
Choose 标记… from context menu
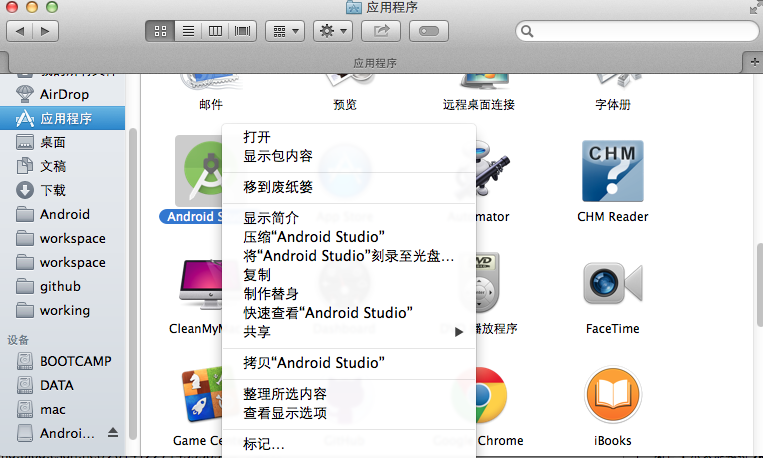click(x=348, y=444)
